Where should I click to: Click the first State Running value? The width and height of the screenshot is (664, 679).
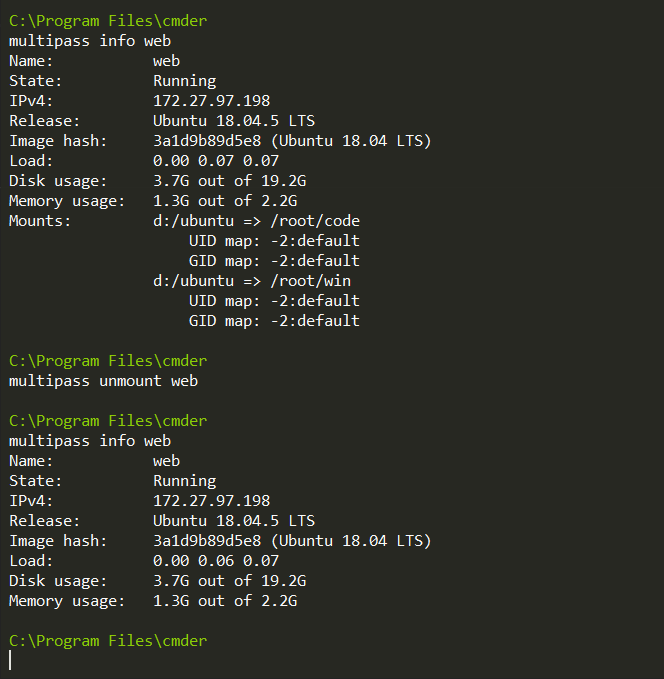pyautogui.click(x=185, y=81)
